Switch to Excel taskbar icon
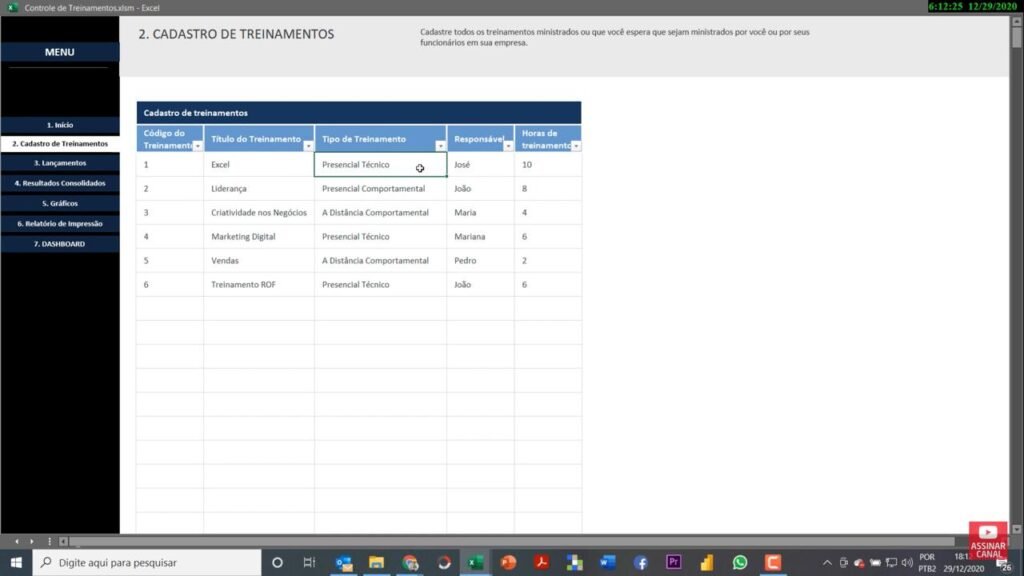 click(475, 562)
